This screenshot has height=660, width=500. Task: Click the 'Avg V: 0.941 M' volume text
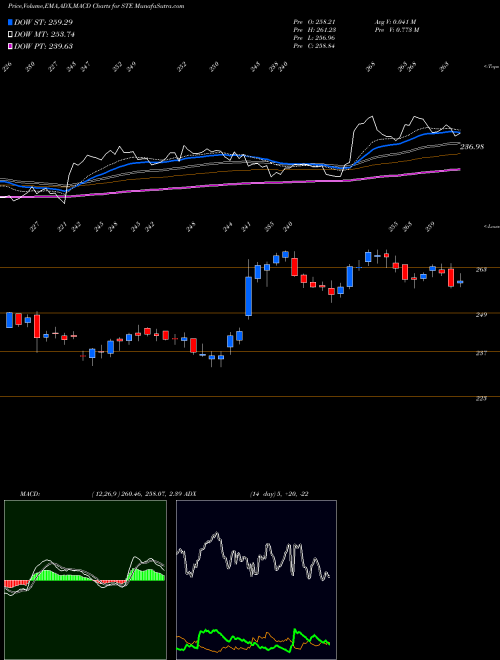tap(396, 22)
